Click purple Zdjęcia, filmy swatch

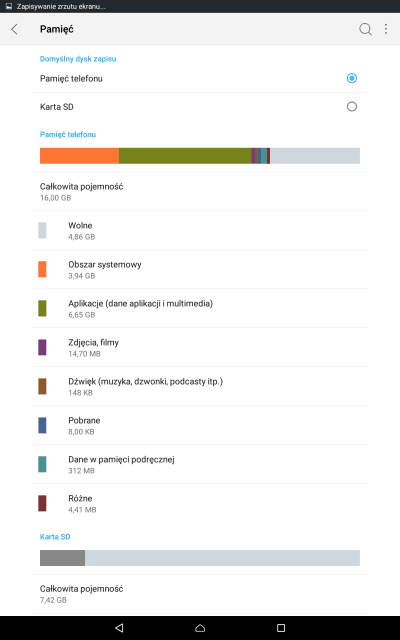42,347
